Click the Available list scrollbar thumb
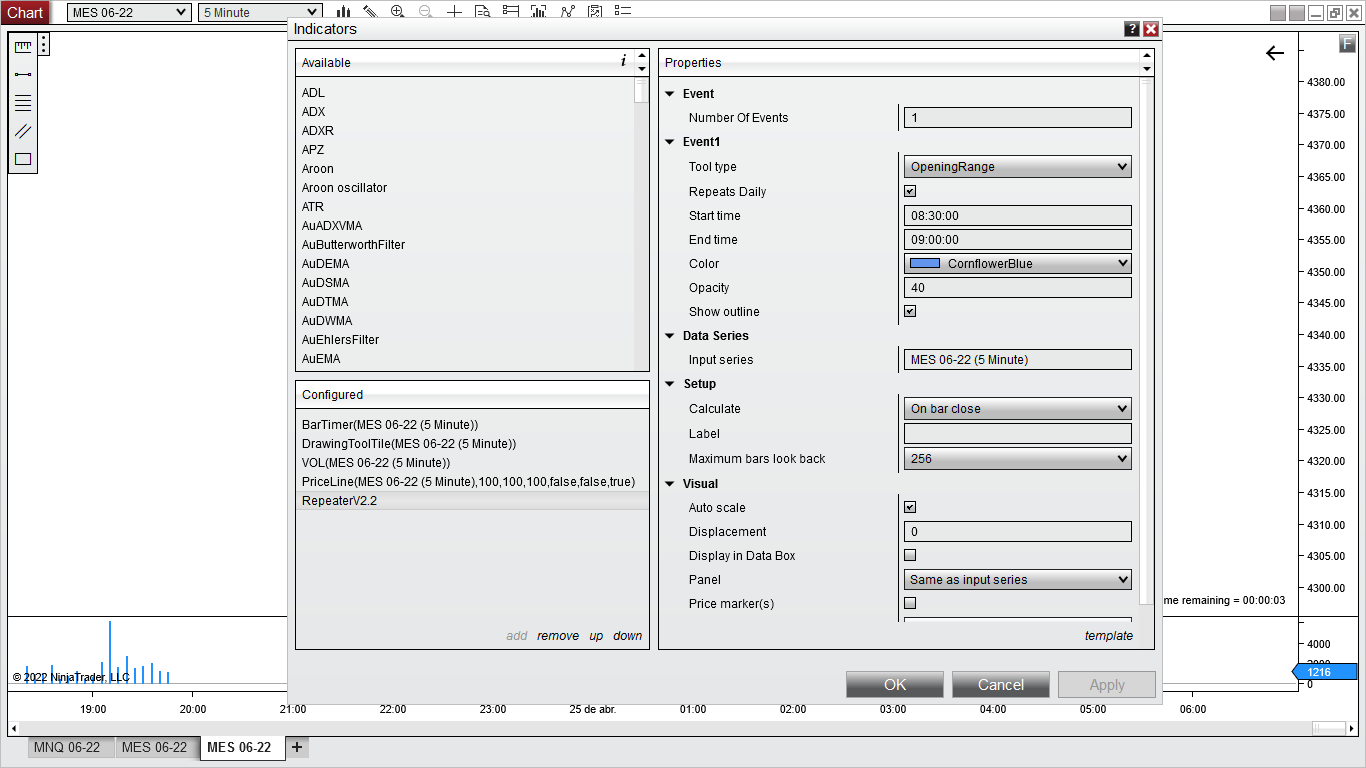Image resolution: width=1366 pixels, height=768 pixels. (x=641, y=92)
